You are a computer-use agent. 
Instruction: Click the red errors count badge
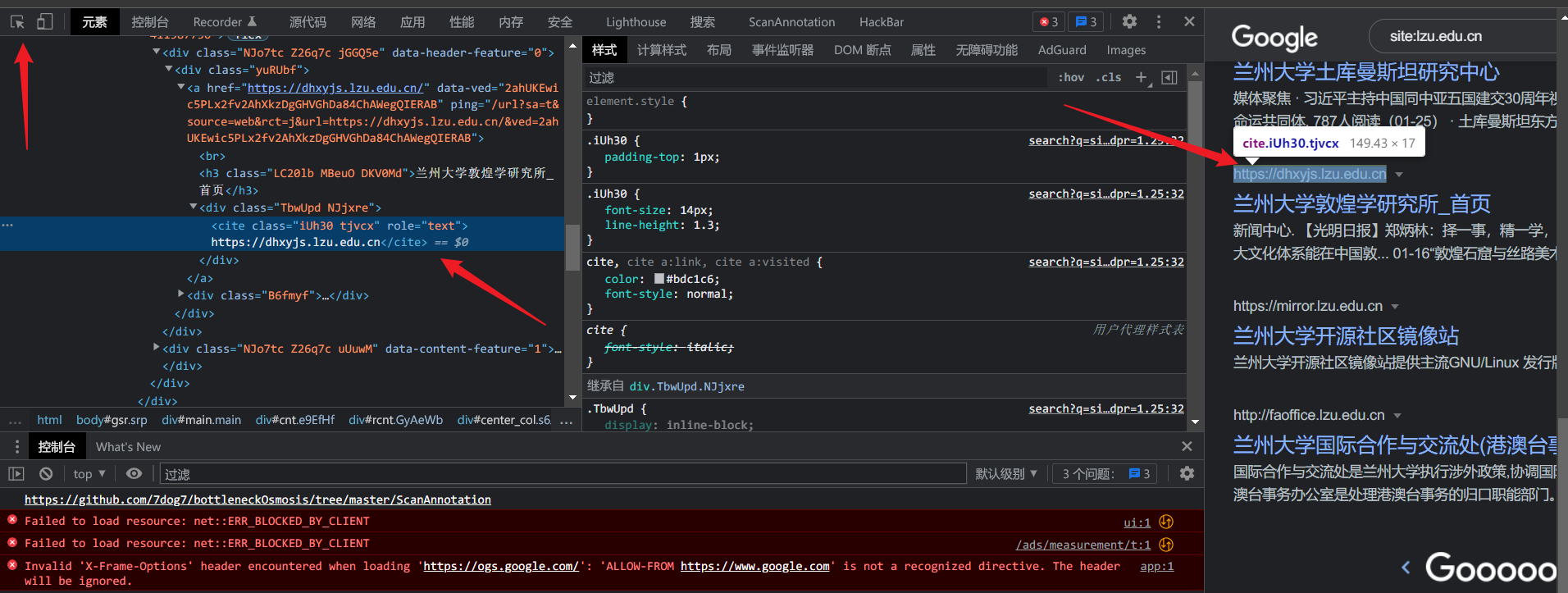1049,22
